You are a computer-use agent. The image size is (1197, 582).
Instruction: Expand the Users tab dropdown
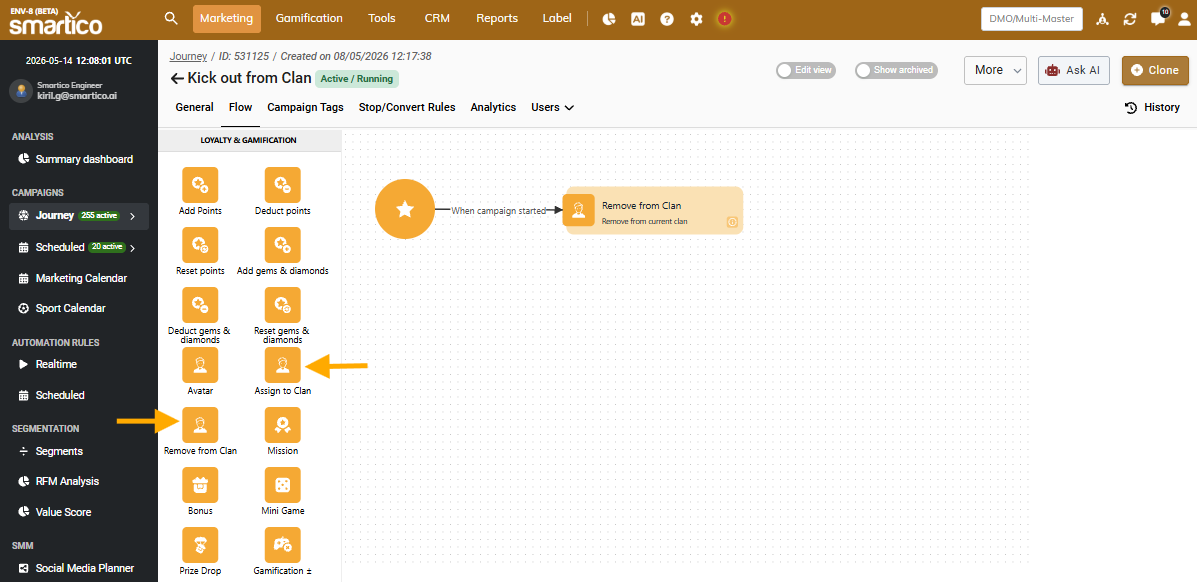point(553,108)
